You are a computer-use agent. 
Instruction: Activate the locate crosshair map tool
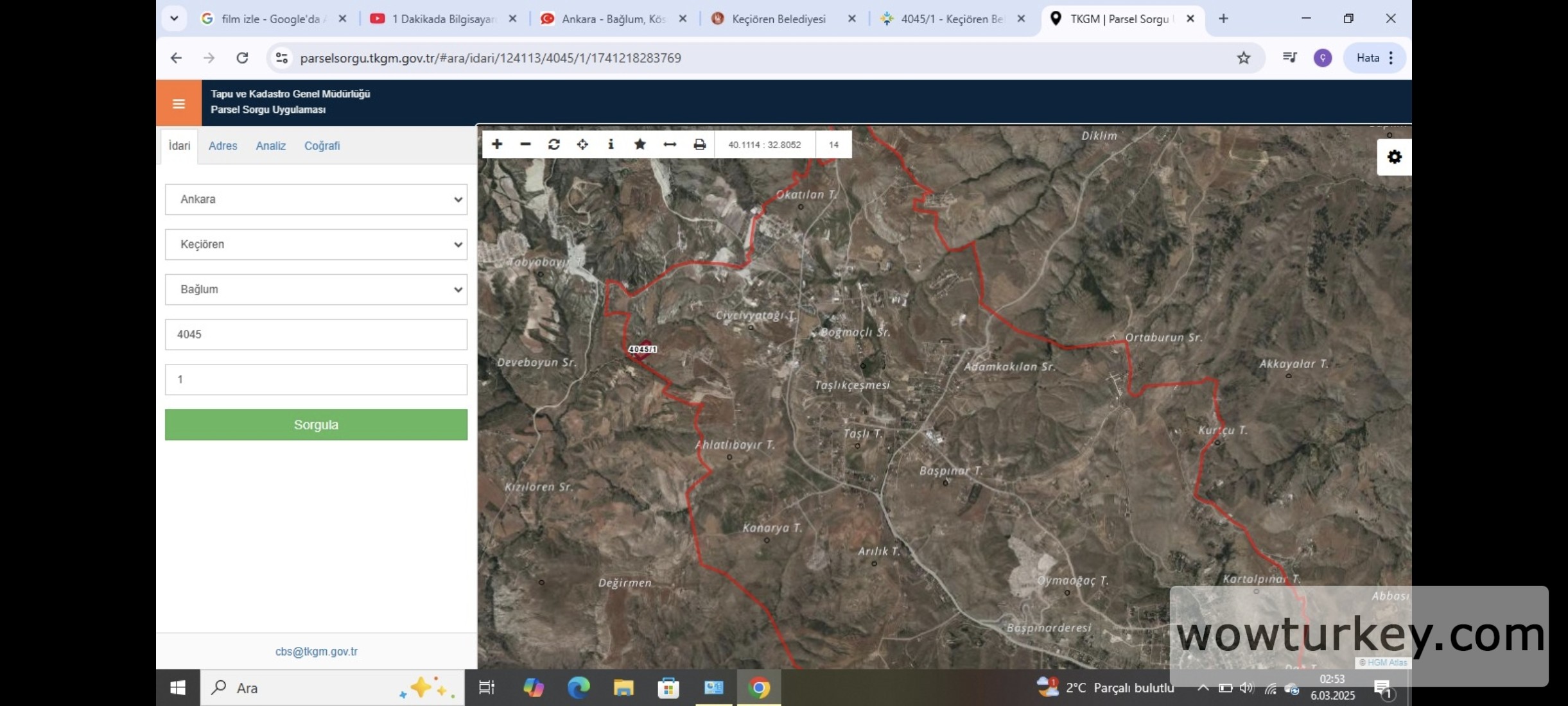pos(582,144)
